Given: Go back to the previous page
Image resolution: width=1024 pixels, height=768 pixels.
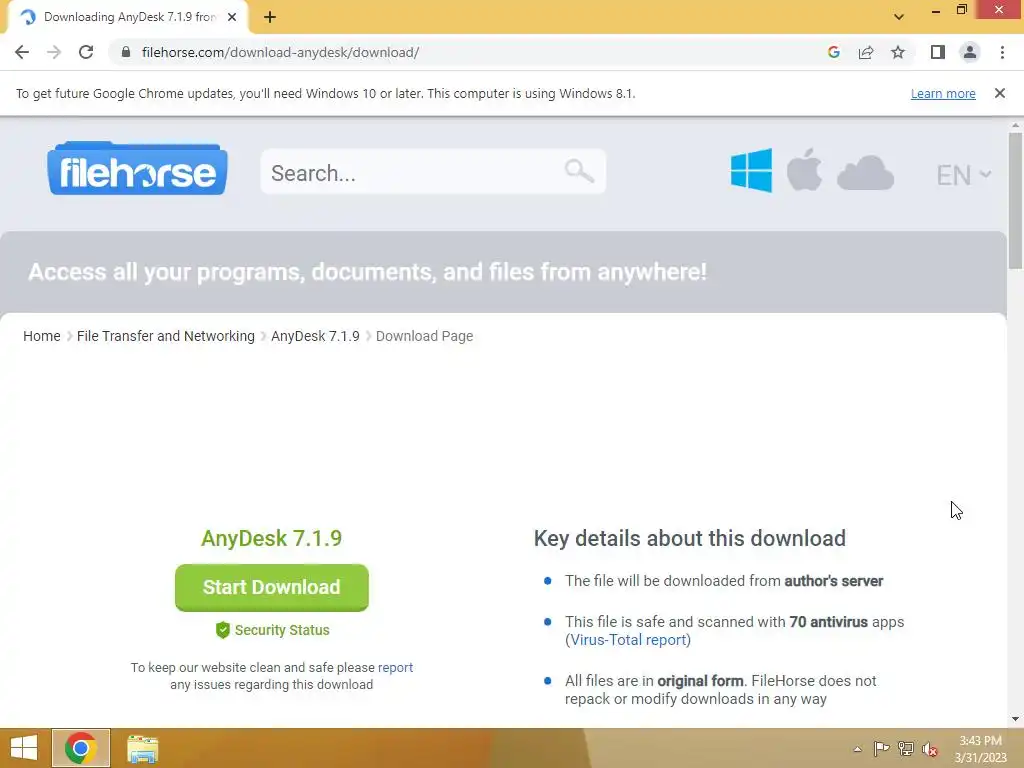Looking at the screenshot, I should [x=22, y=52].
